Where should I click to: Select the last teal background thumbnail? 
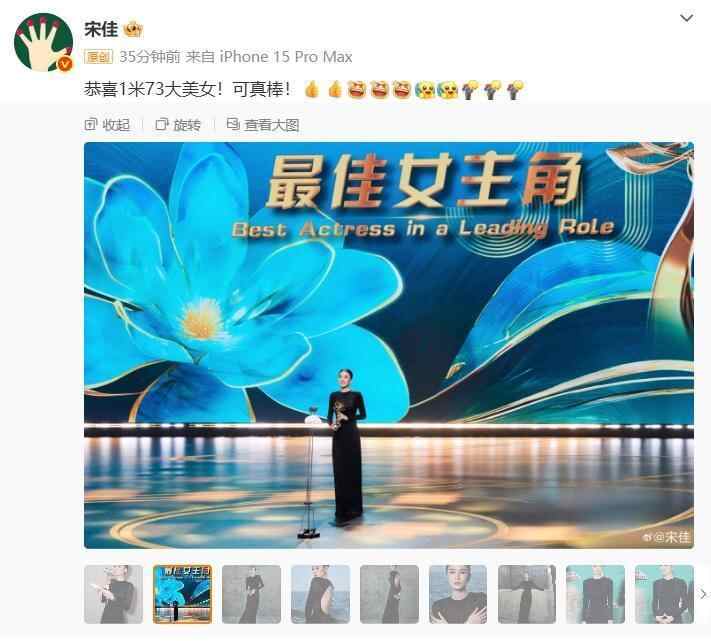664,594
